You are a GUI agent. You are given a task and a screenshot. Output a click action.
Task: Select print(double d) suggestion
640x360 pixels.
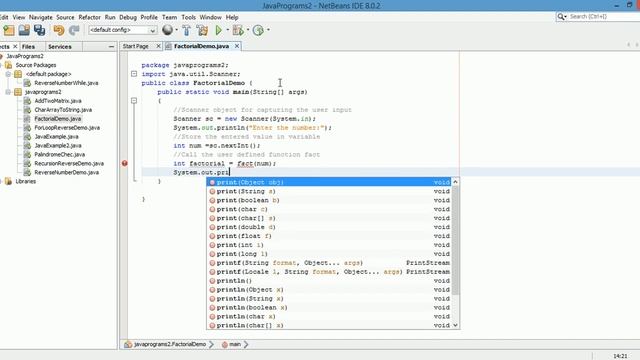(x=329, y=227)
